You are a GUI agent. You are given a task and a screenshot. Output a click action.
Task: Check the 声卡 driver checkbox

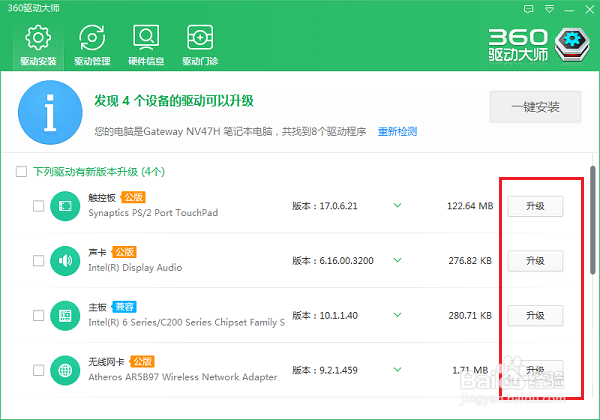coord(39,260)
